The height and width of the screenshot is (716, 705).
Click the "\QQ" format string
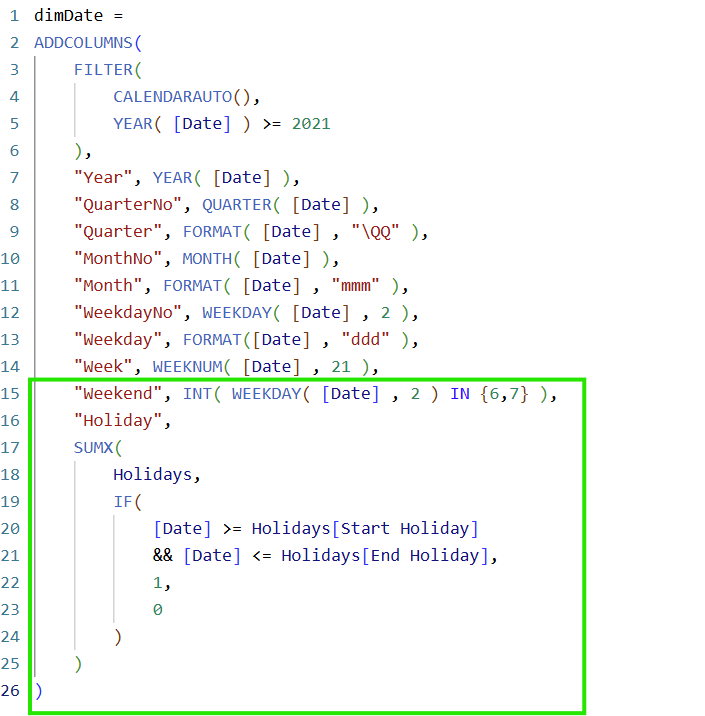pyautogui.click(x=375, y=232)
